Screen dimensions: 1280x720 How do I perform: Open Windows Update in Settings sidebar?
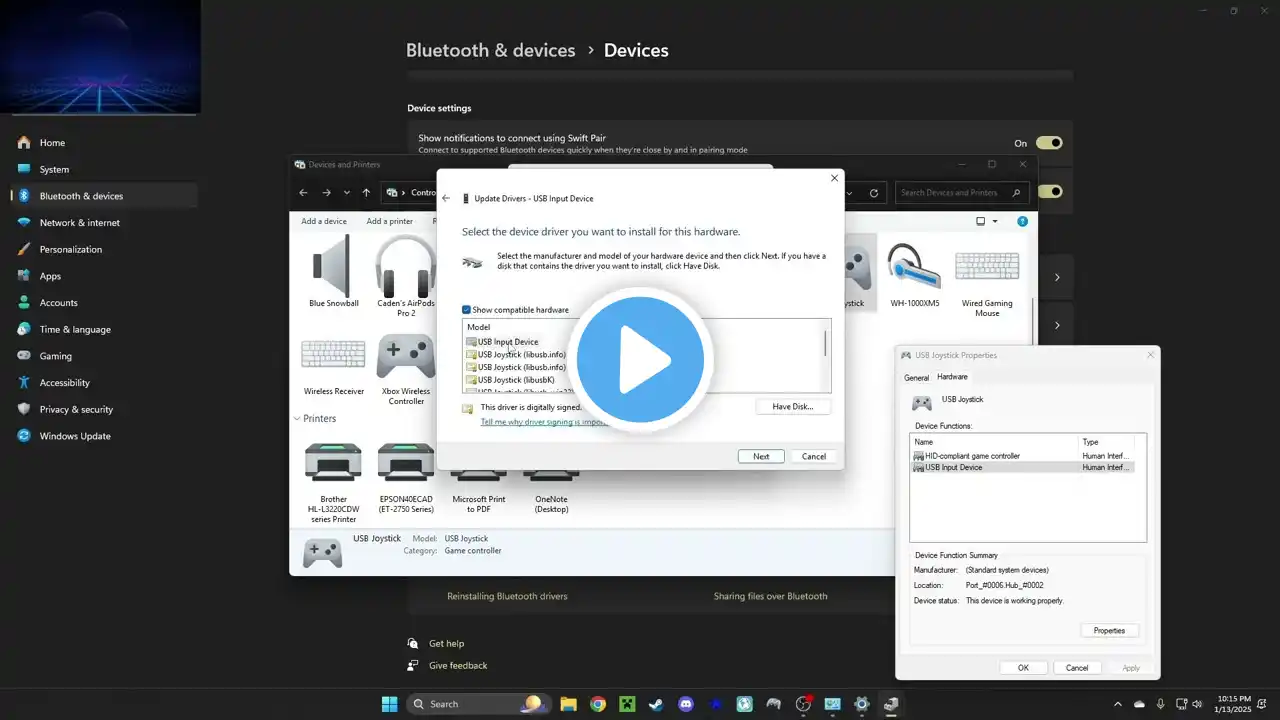click(74, 436)
